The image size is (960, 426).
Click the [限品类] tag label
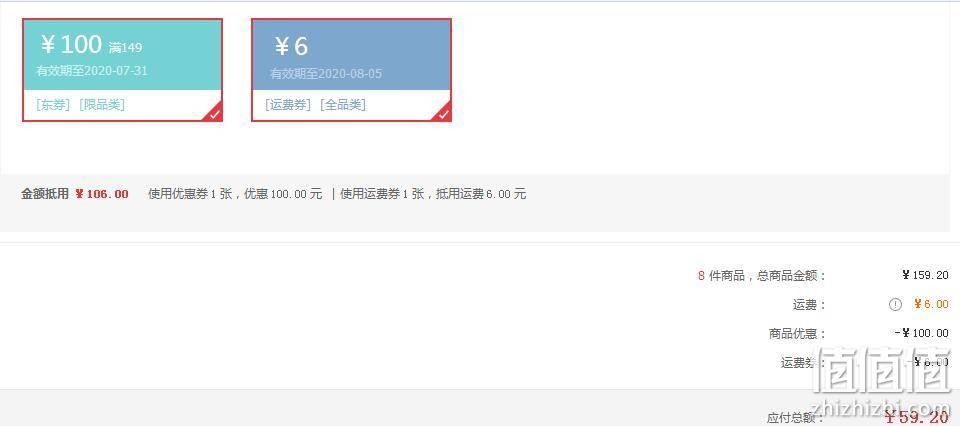[x=102, y=105]
